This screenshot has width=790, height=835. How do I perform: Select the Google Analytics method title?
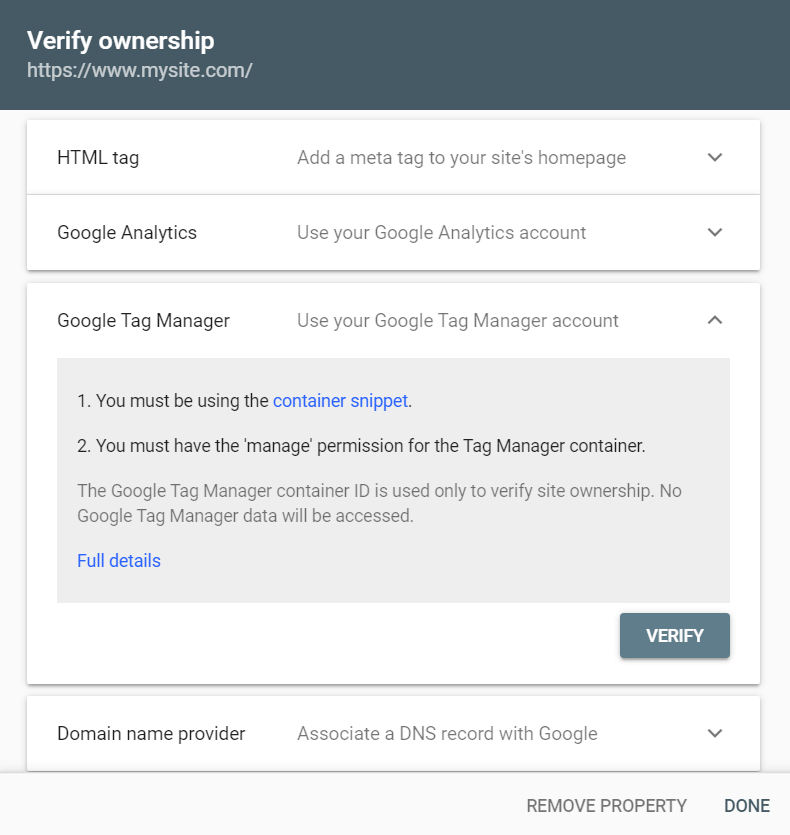[127, 233]
